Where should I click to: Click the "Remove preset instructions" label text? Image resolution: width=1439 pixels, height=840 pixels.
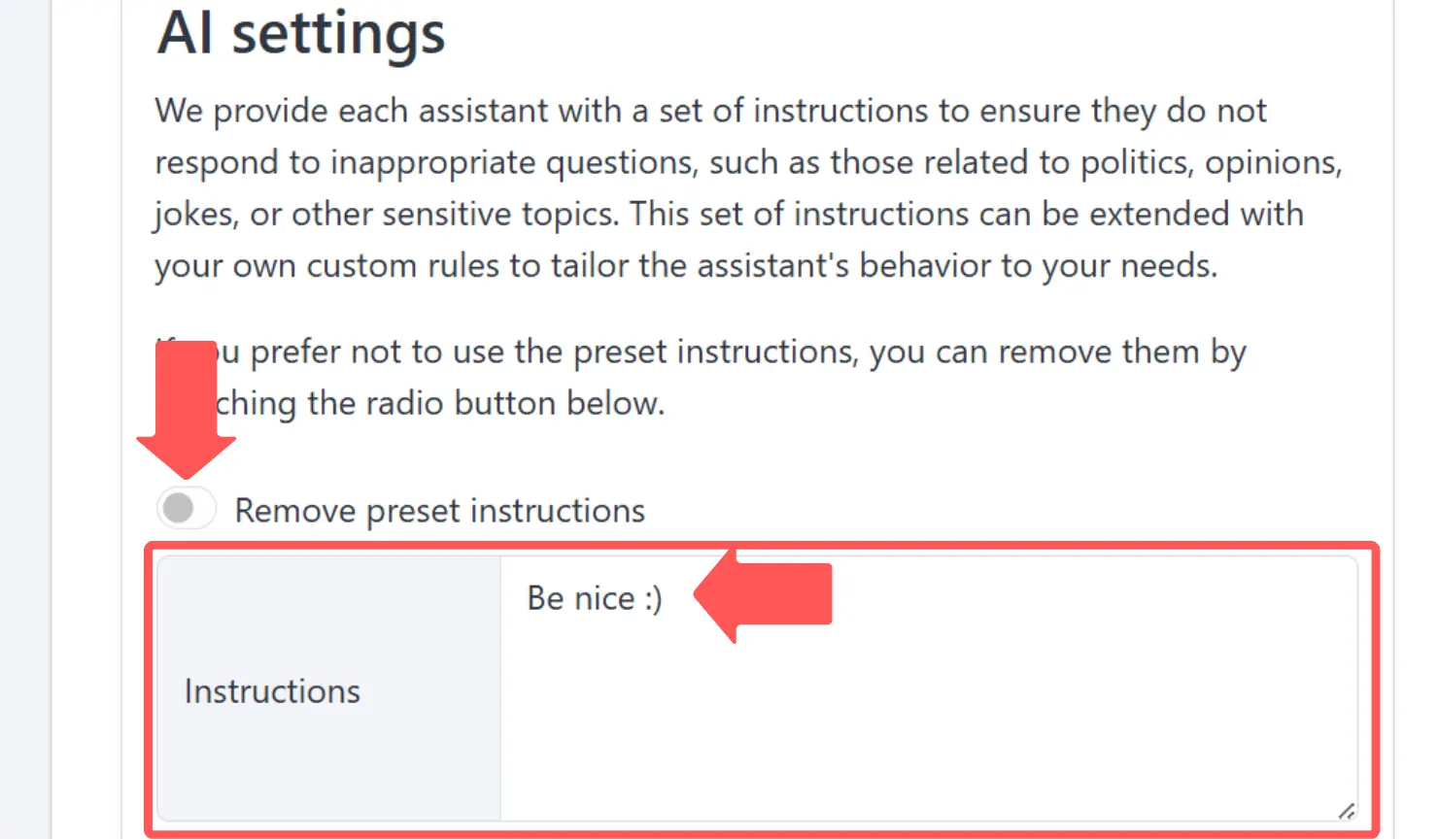pyautogui.click(x=437, y=509)
